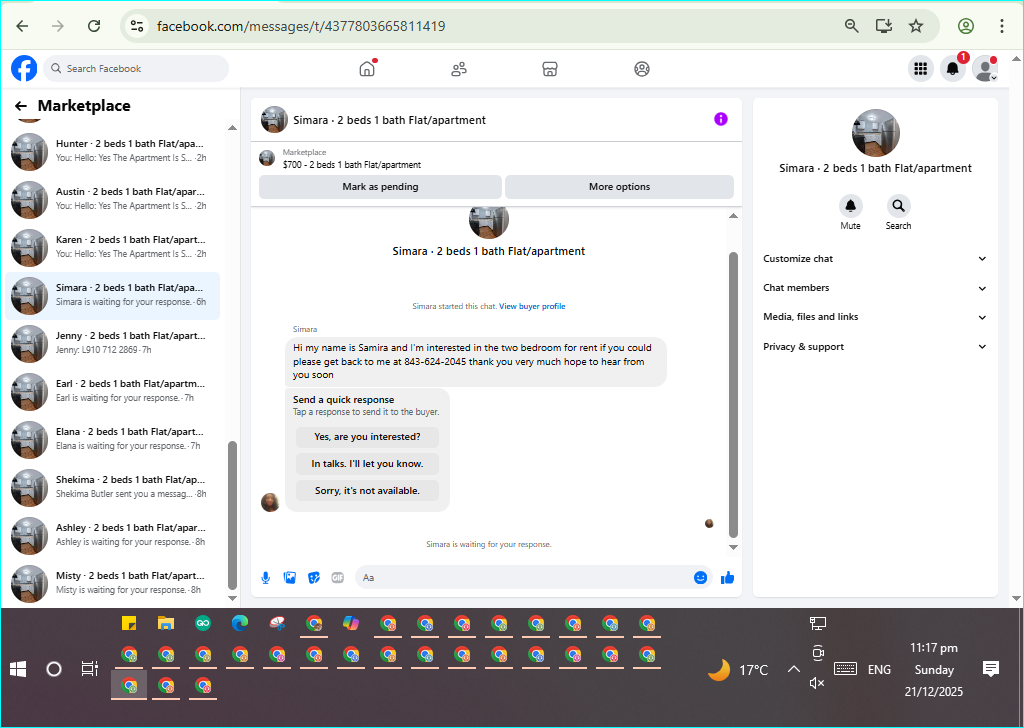Viewport: 1024px width, 728px height.
Task: Go back using Marketplace back arrow
Action: tap(21, 106)
